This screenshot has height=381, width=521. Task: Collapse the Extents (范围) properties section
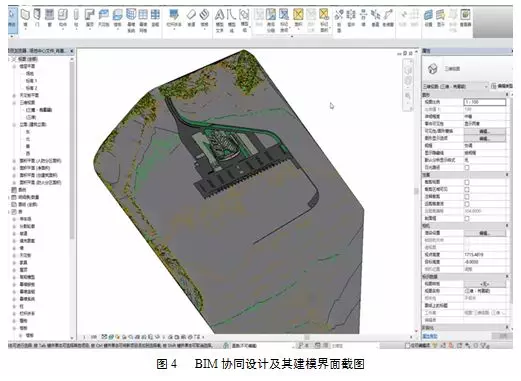tap(507, 175)
